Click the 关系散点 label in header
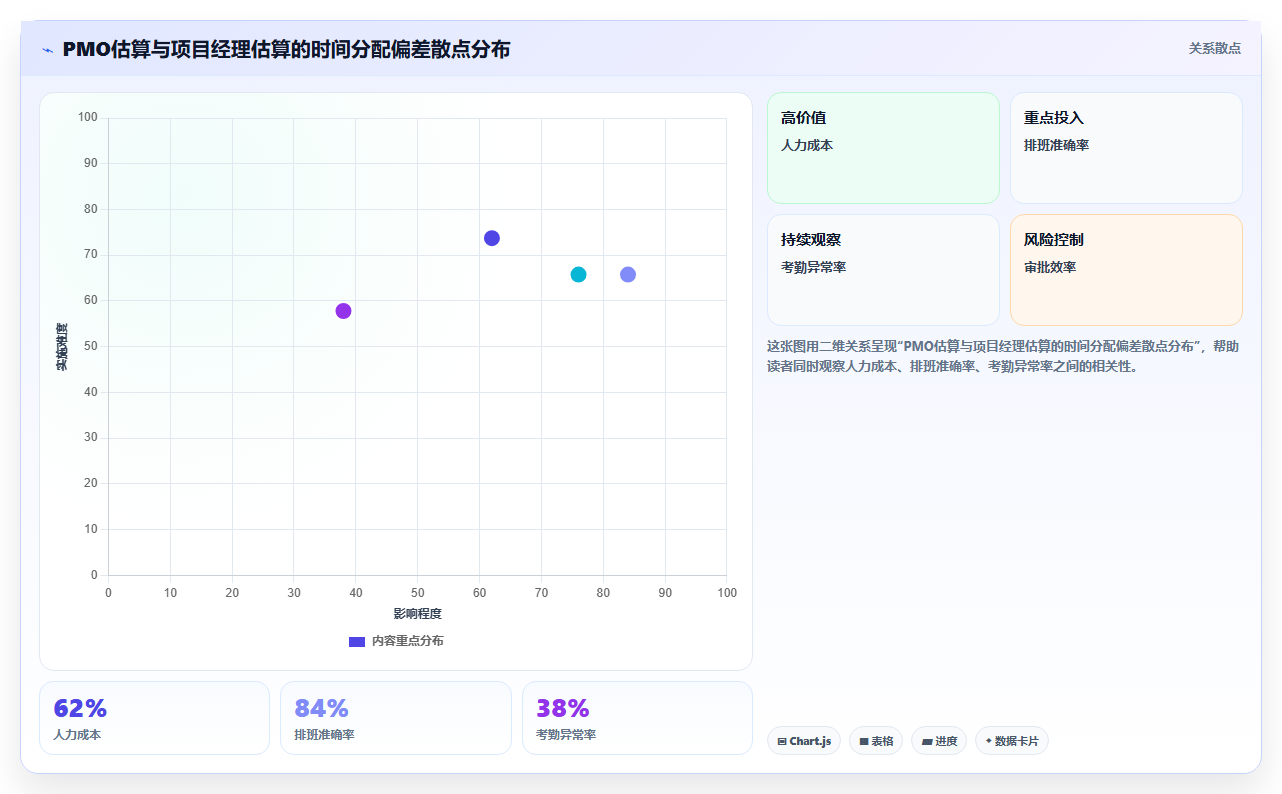The image size is (1282, 794). 1215,48
